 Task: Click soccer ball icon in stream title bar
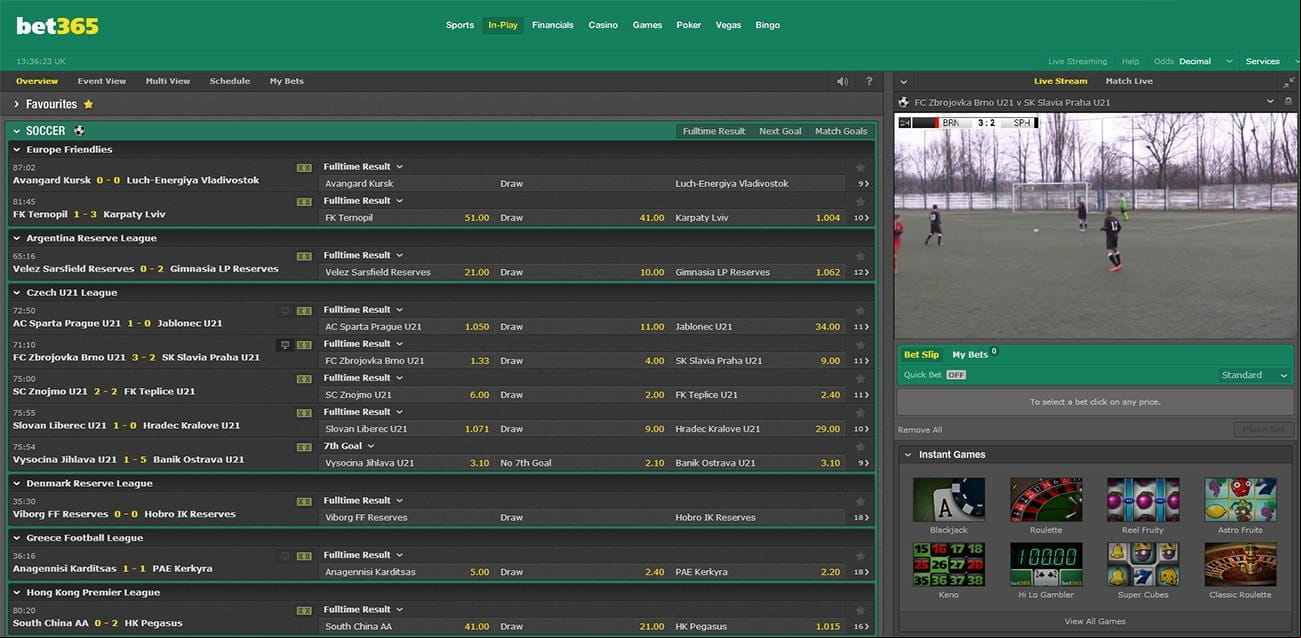click(904, 102)
